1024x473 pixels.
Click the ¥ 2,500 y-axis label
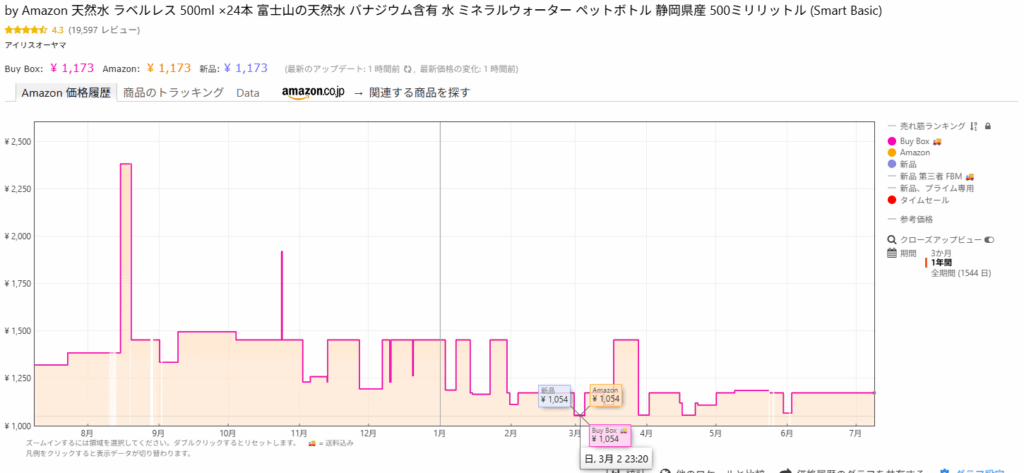19,142
